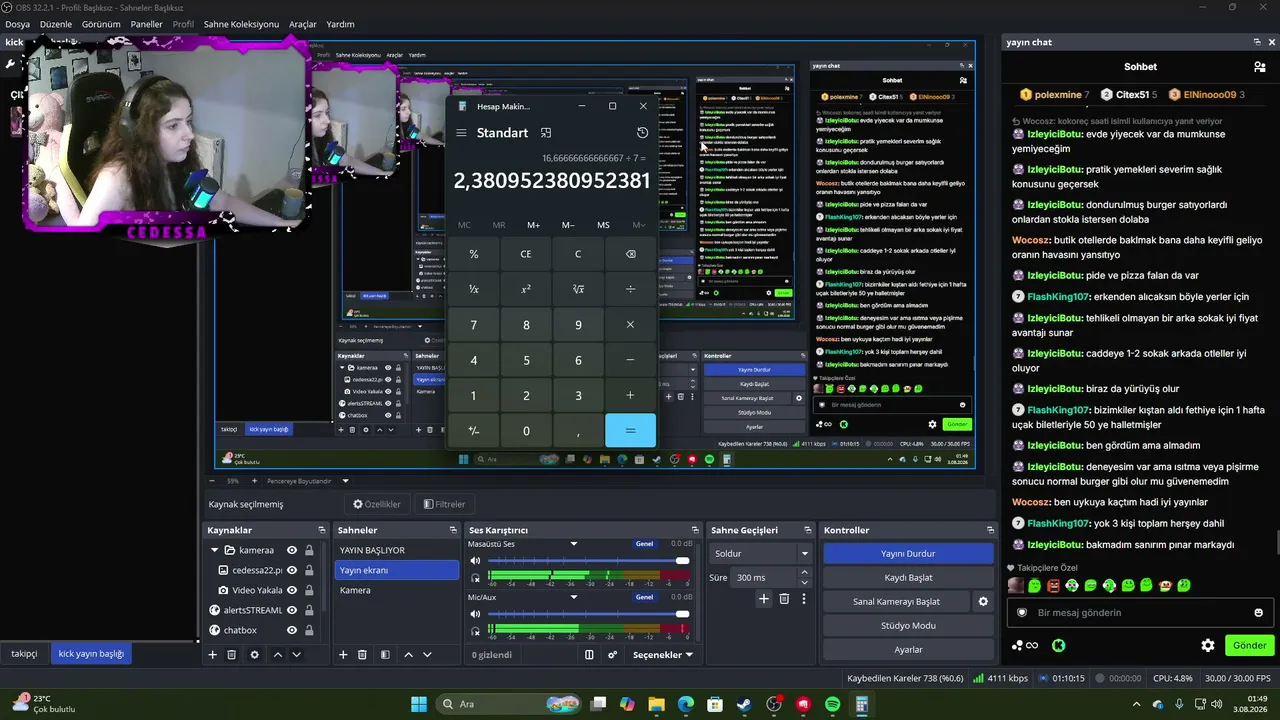1280x720 pixels.
Task: Select the Yayın ekranı scene
Action: 397,570
